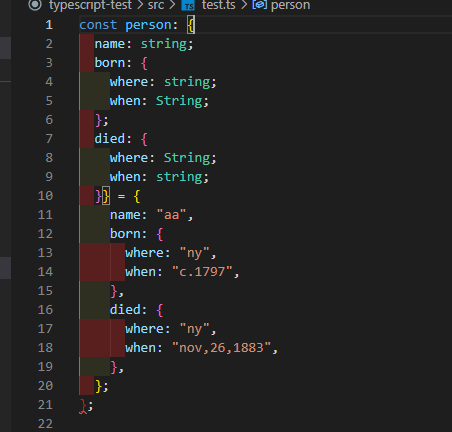The height and width of the screenshot is (432, 452).
Task: Click 'when: String;' on line 5
Action: [x=159, y=101]
